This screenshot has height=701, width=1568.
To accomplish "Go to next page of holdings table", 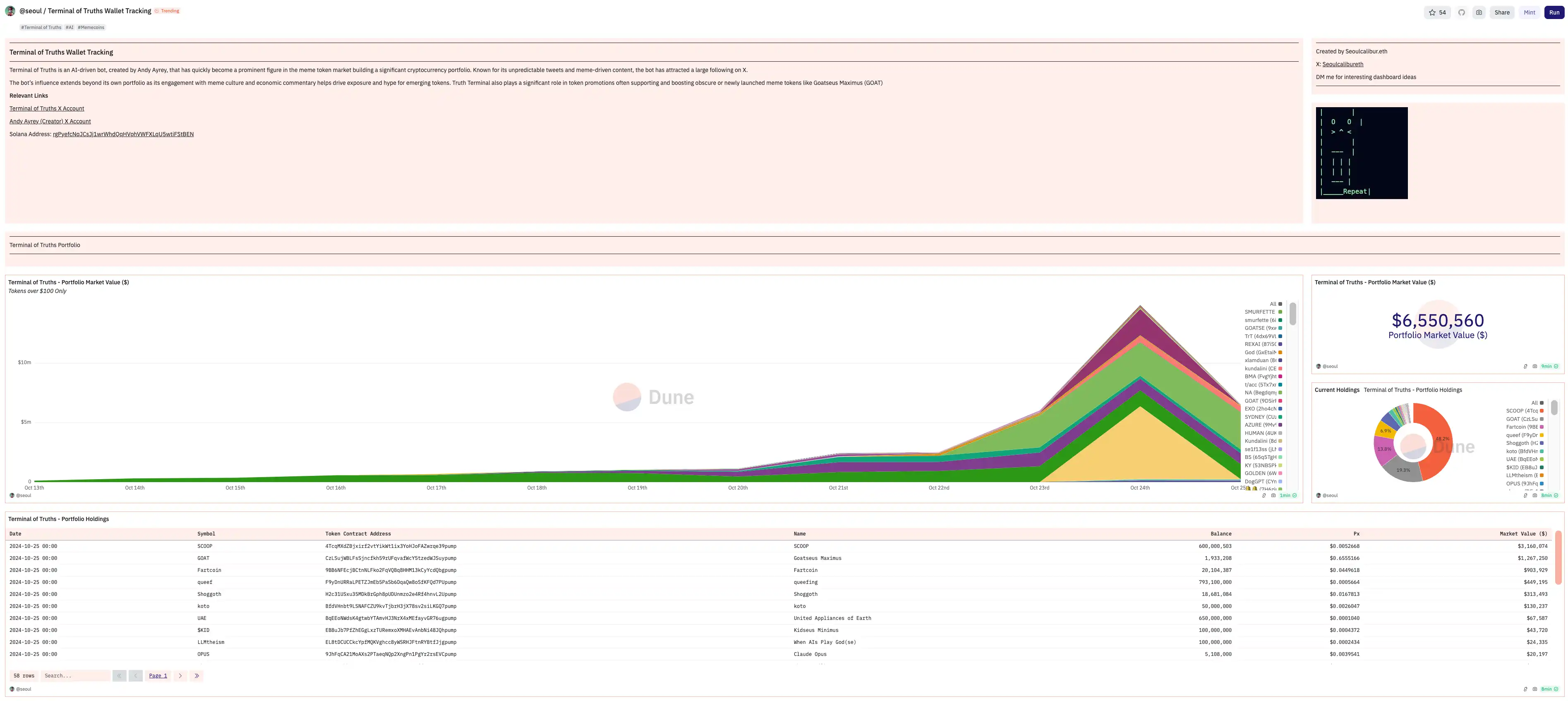I will [180, 675].
